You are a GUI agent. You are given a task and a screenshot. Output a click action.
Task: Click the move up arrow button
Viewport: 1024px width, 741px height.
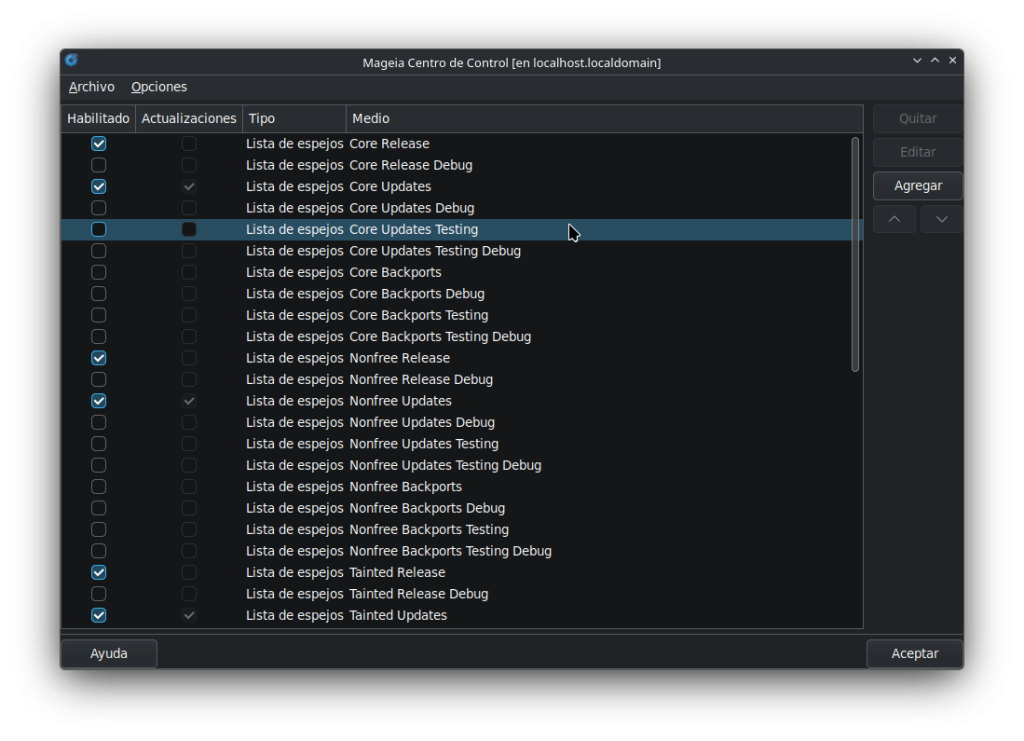click(894, 219)
